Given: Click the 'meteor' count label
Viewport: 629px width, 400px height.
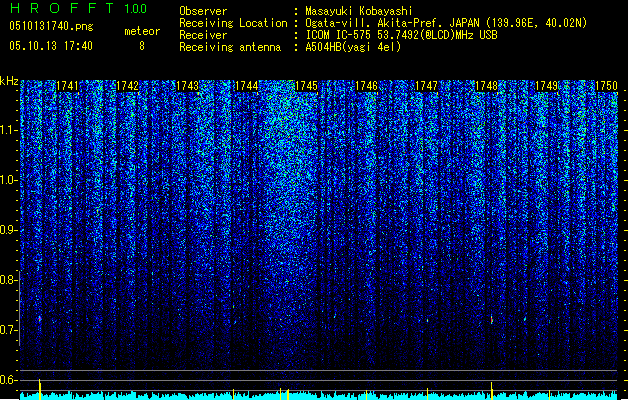Looking at the screenshot, I should [142, 31].
